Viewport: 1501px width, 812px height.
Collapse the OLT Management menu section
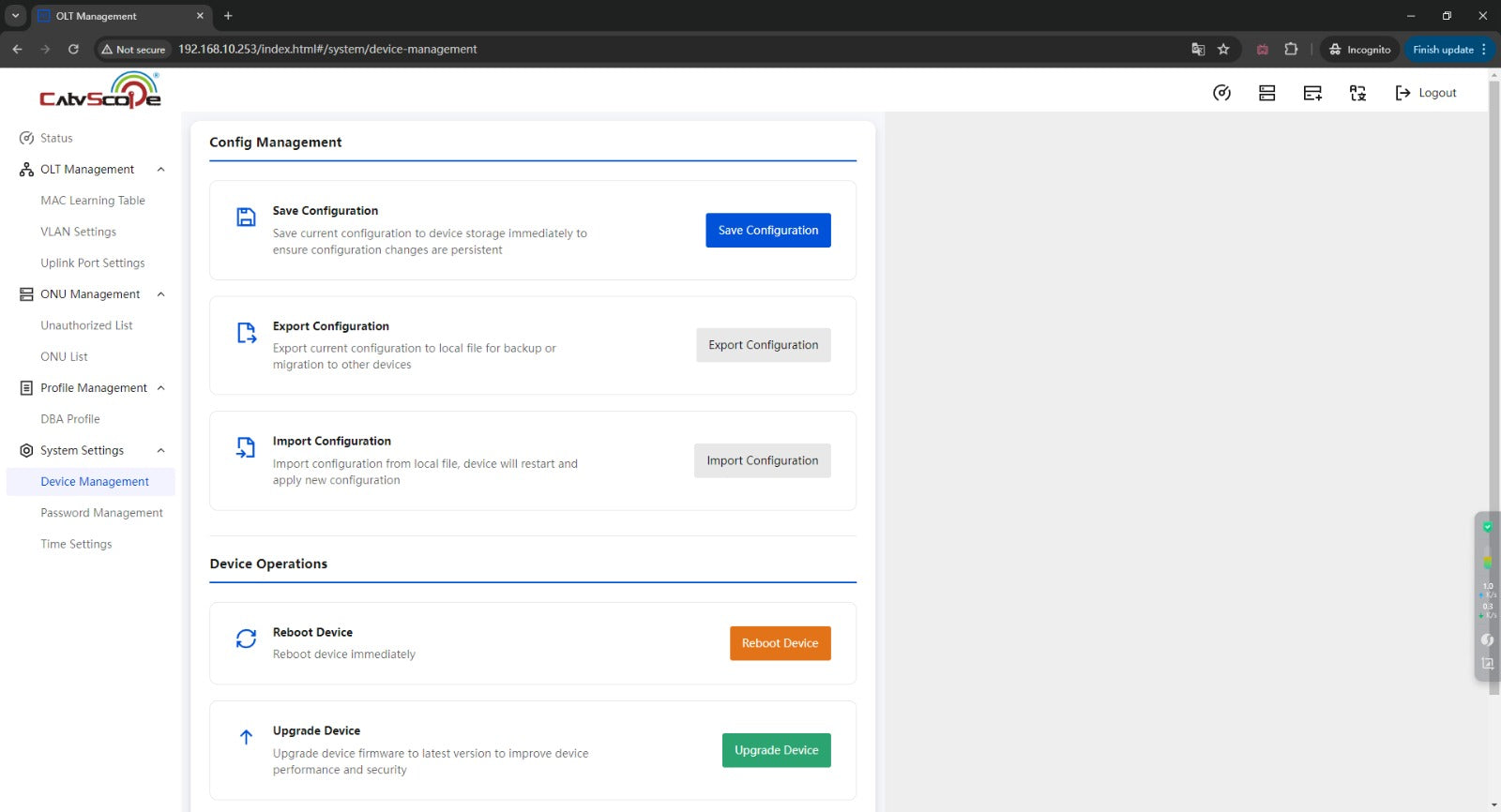(x=160, y=170)
